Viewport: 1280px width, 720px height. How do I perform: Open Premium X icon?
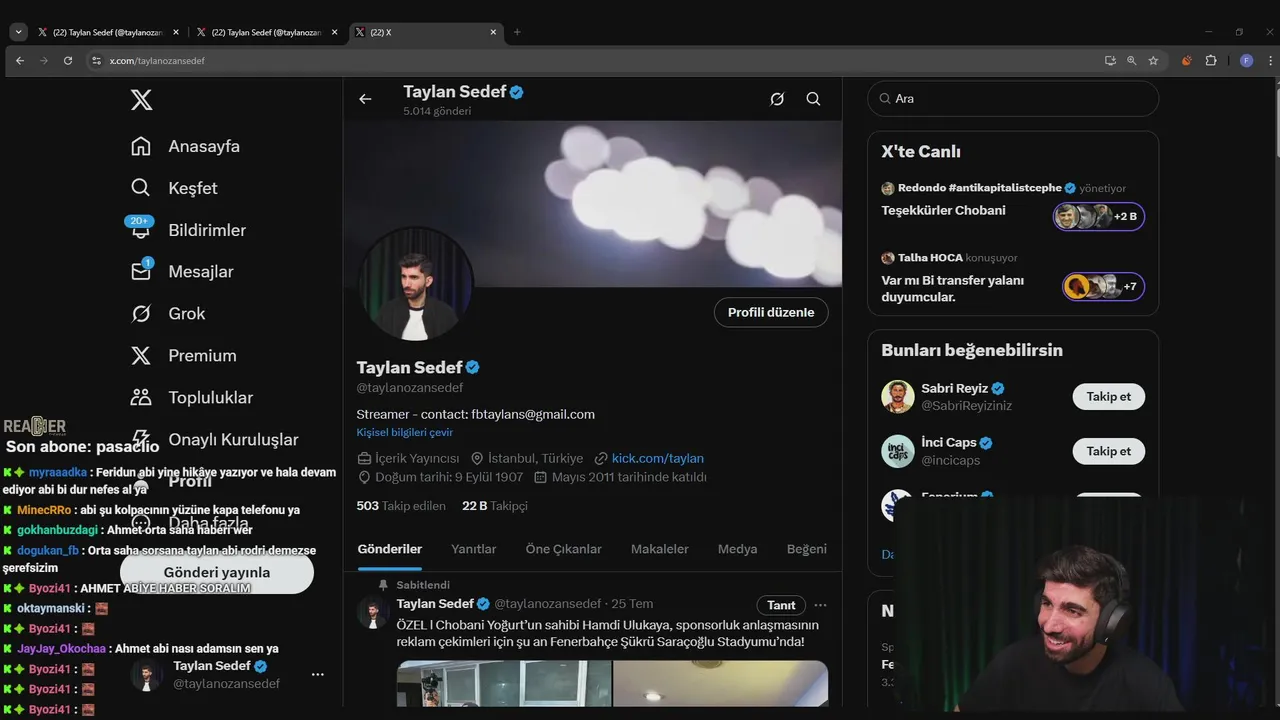tap(141, 356)
